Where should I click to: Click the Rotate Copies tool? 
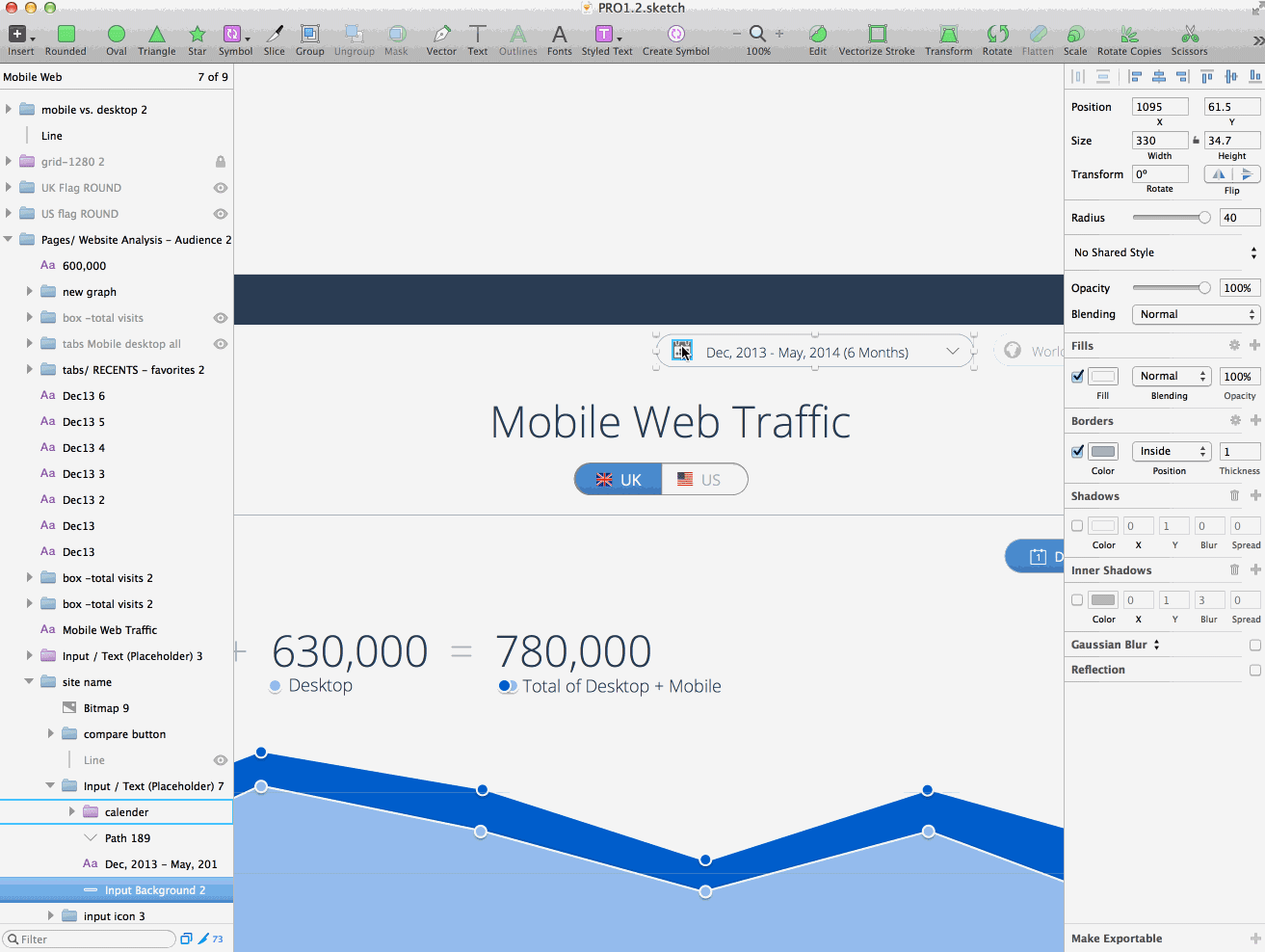pyautogui.click(x=1129, y=40)
